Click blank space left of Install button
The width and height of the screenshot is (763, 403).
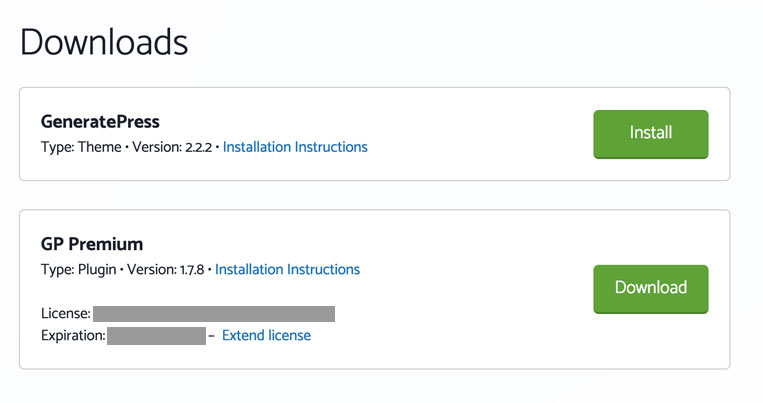(x=480, y=133)
